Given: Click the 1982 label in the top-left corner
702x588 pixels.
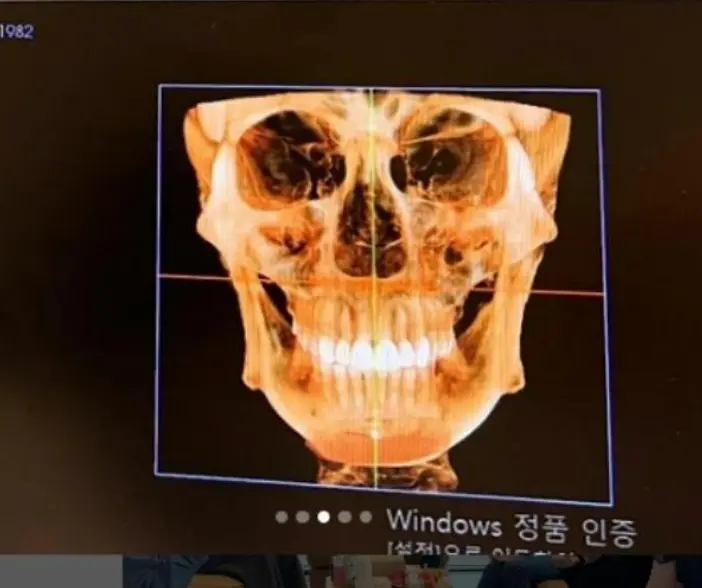Looking at the screenshot, I should coord(16,32).
